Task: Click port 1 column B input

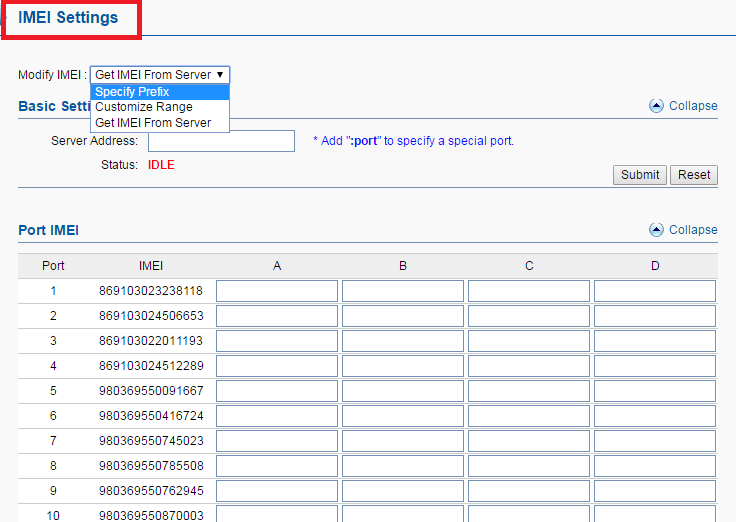Action: [x=403, y=291]
